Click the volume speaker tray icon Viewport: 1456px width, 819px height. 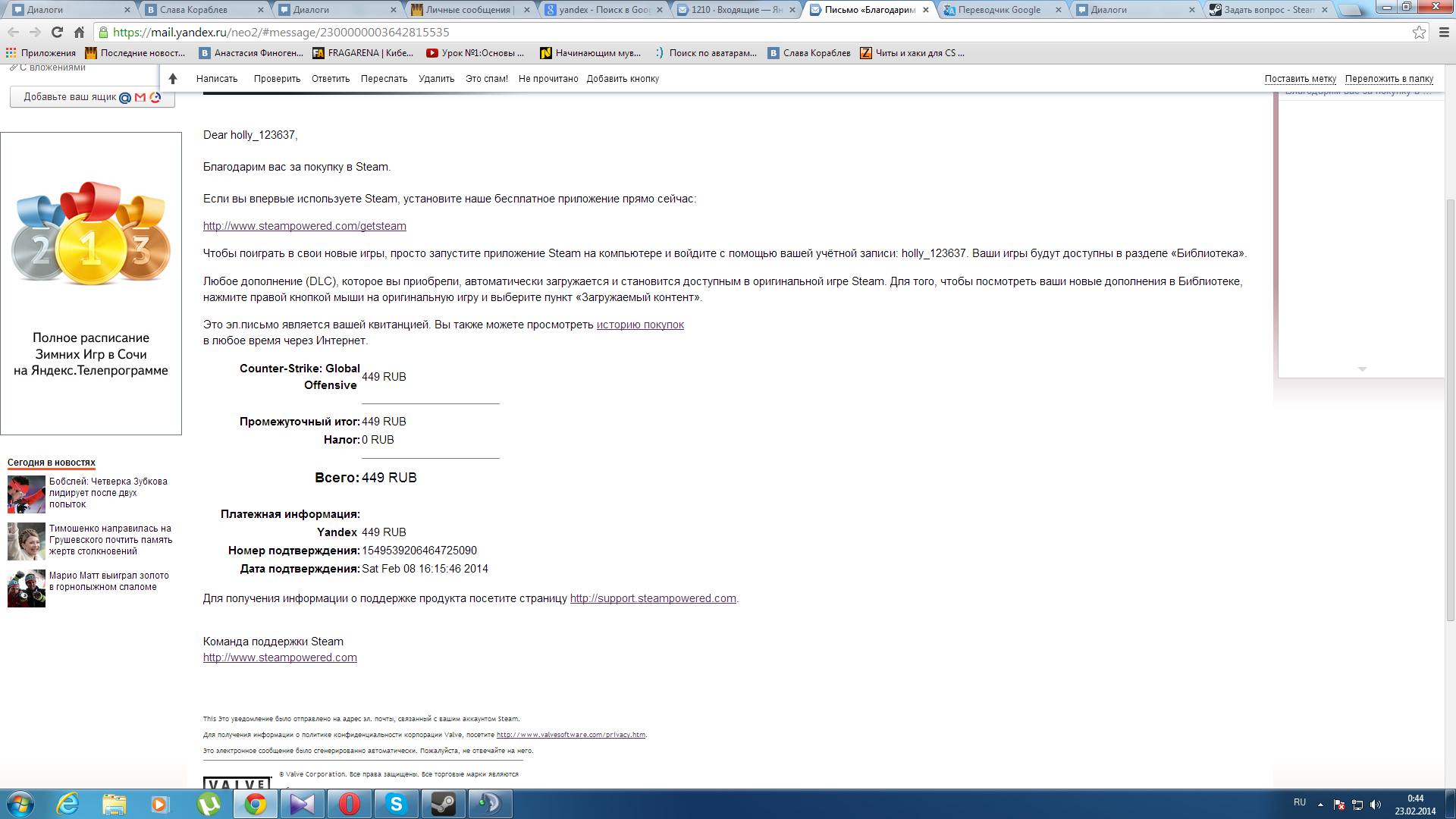point(1376,805)
